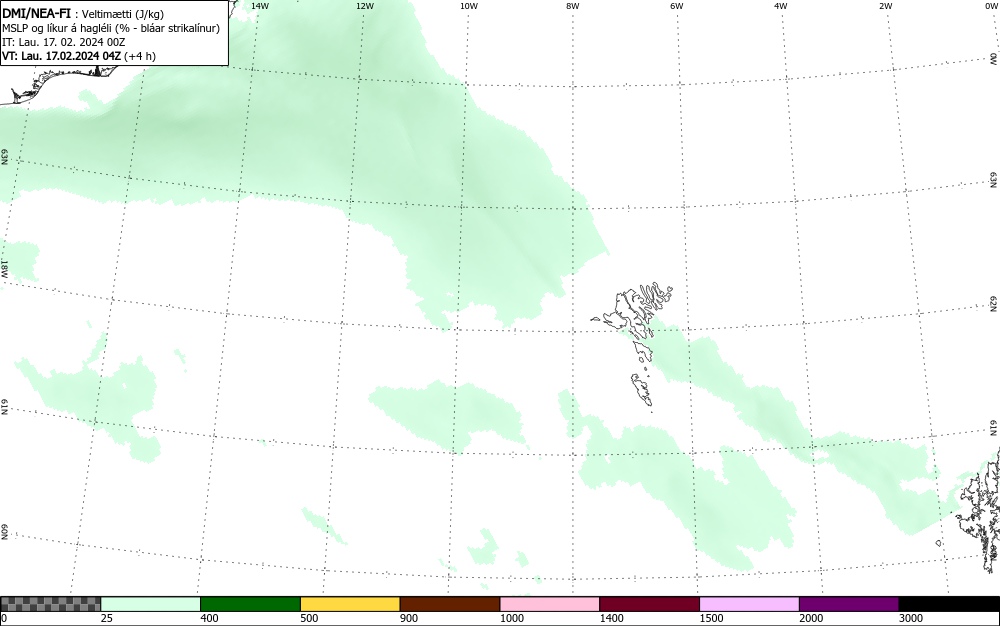Click the legend value 2000

[x=811, y=618]
